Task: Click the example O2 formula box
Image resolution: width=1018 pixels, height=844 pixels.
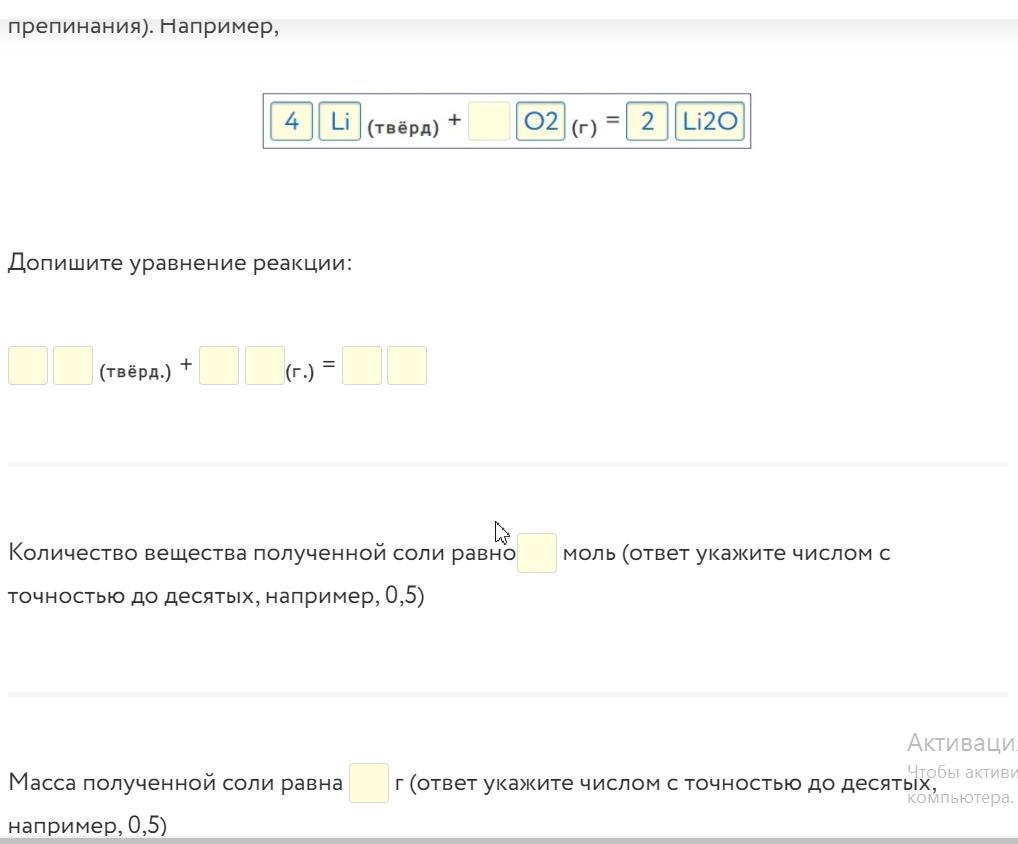Action: 541,122
